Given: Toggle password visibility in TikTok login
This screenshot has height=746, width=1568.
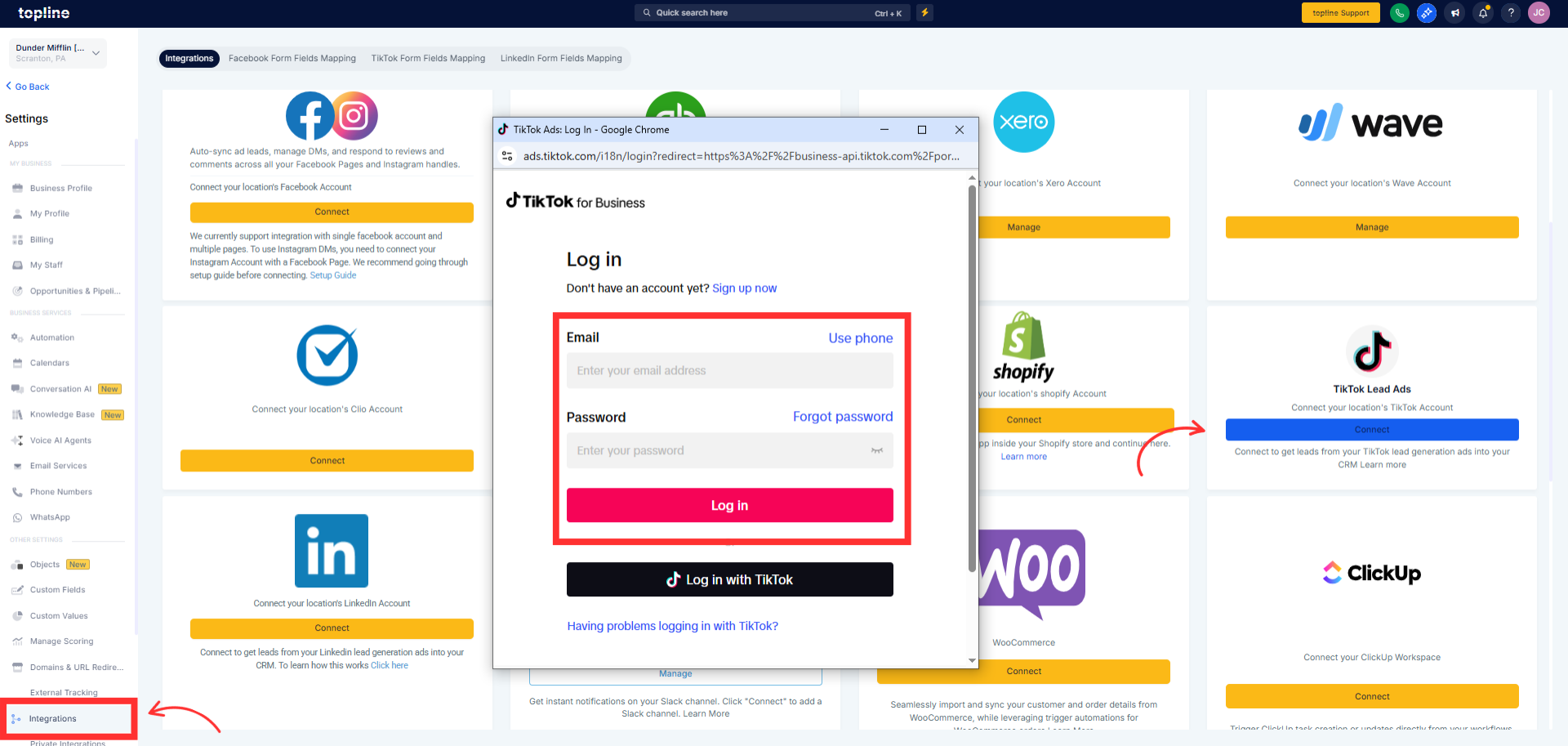Looking at the screenshot, I should coord(877,451).
